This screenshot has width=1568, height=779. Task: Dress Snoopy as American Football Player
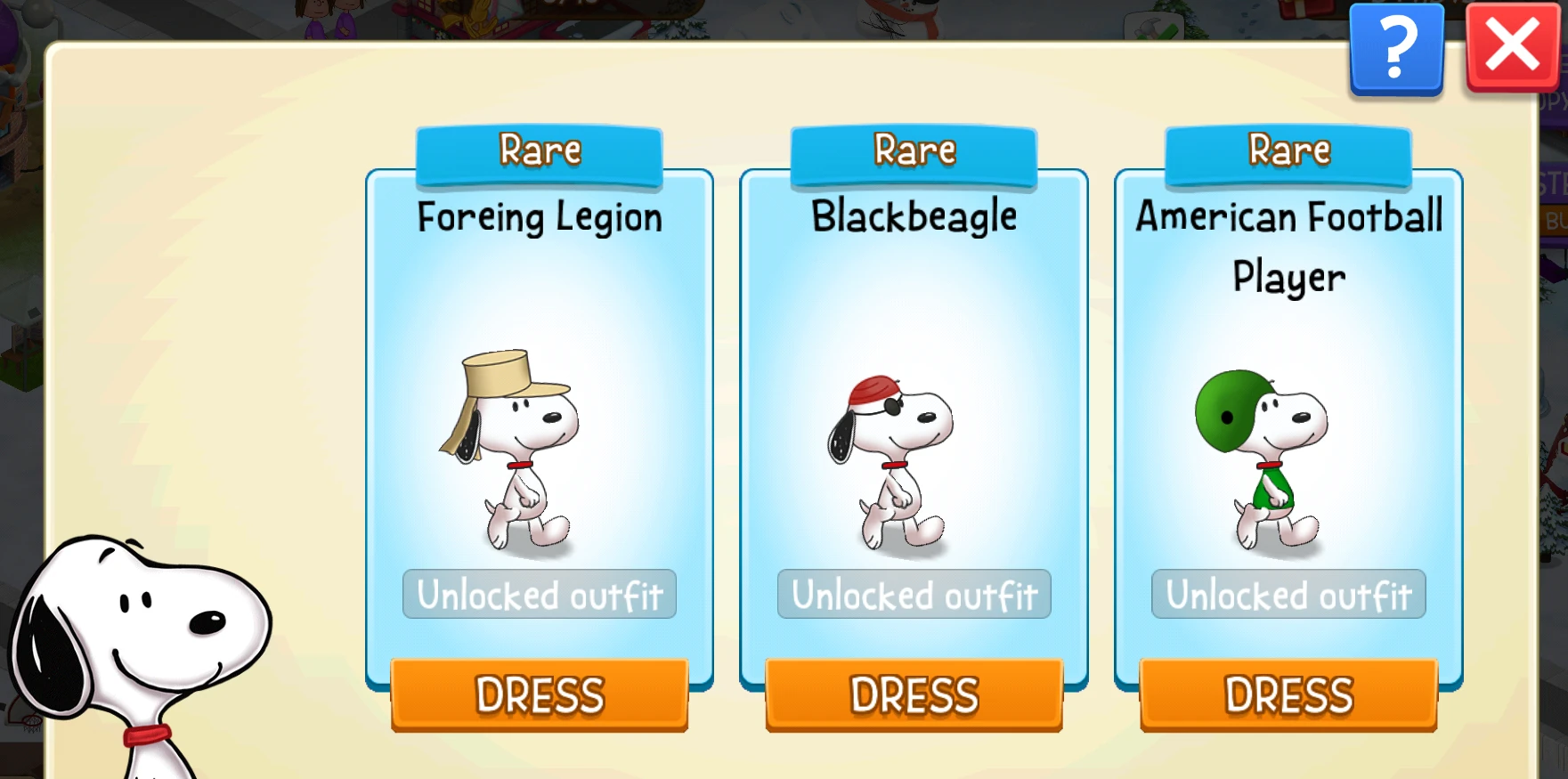point(1288,695)
